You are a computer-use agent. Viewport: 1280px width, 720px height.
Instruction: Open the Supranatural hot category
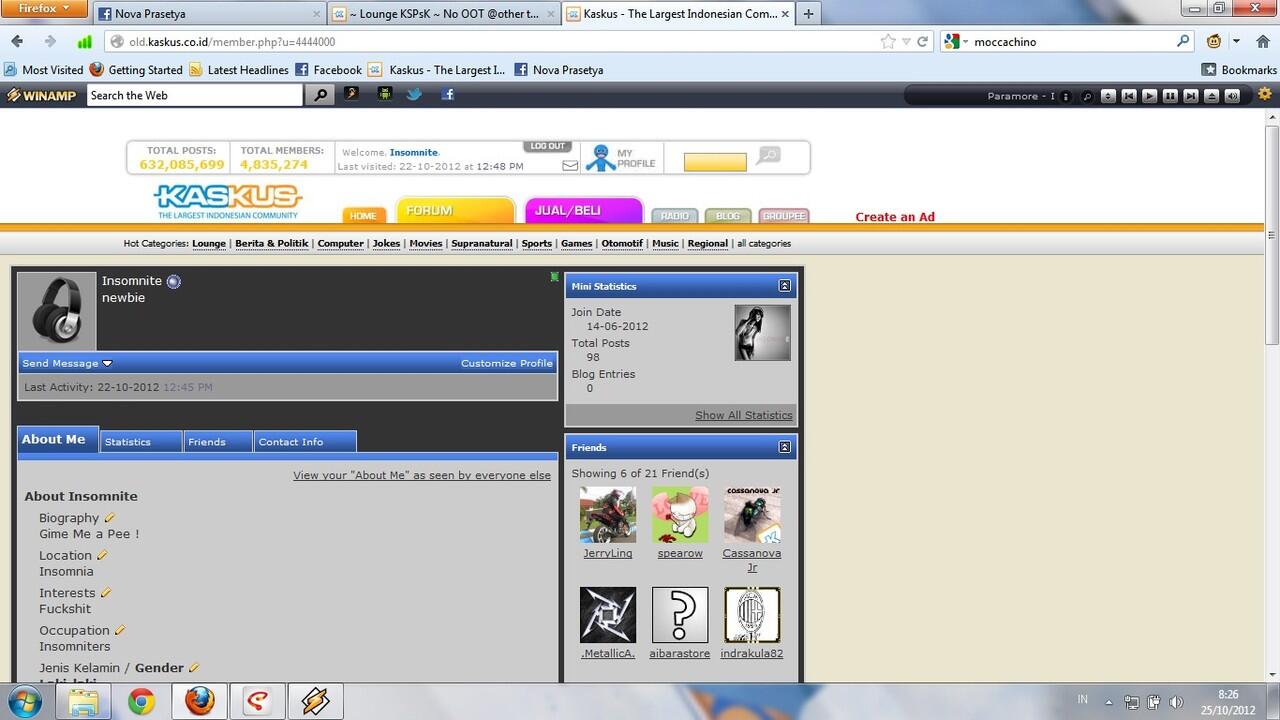[x=482, y=243]
